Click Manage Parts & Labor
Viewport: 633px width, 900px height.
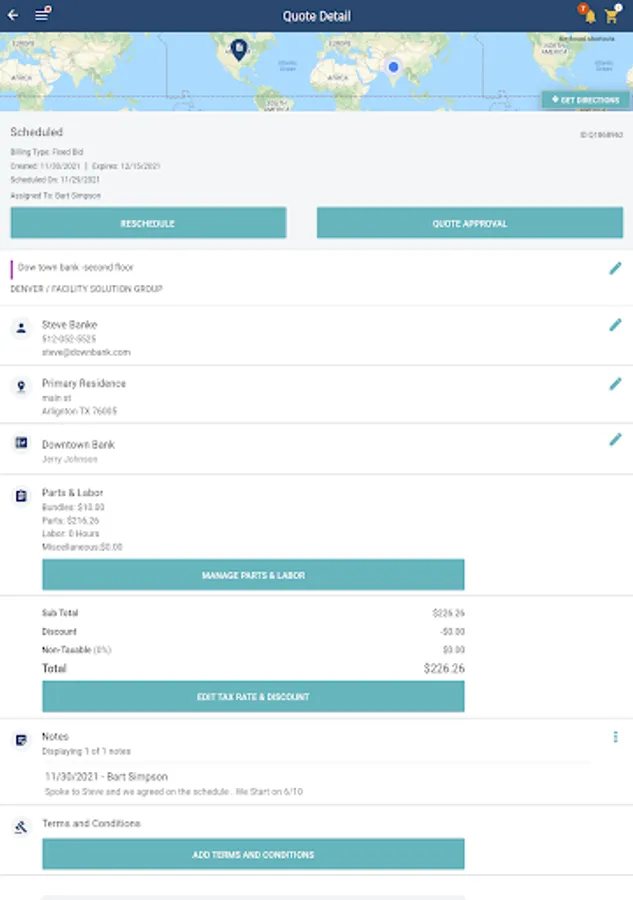[x=253, y=575]
